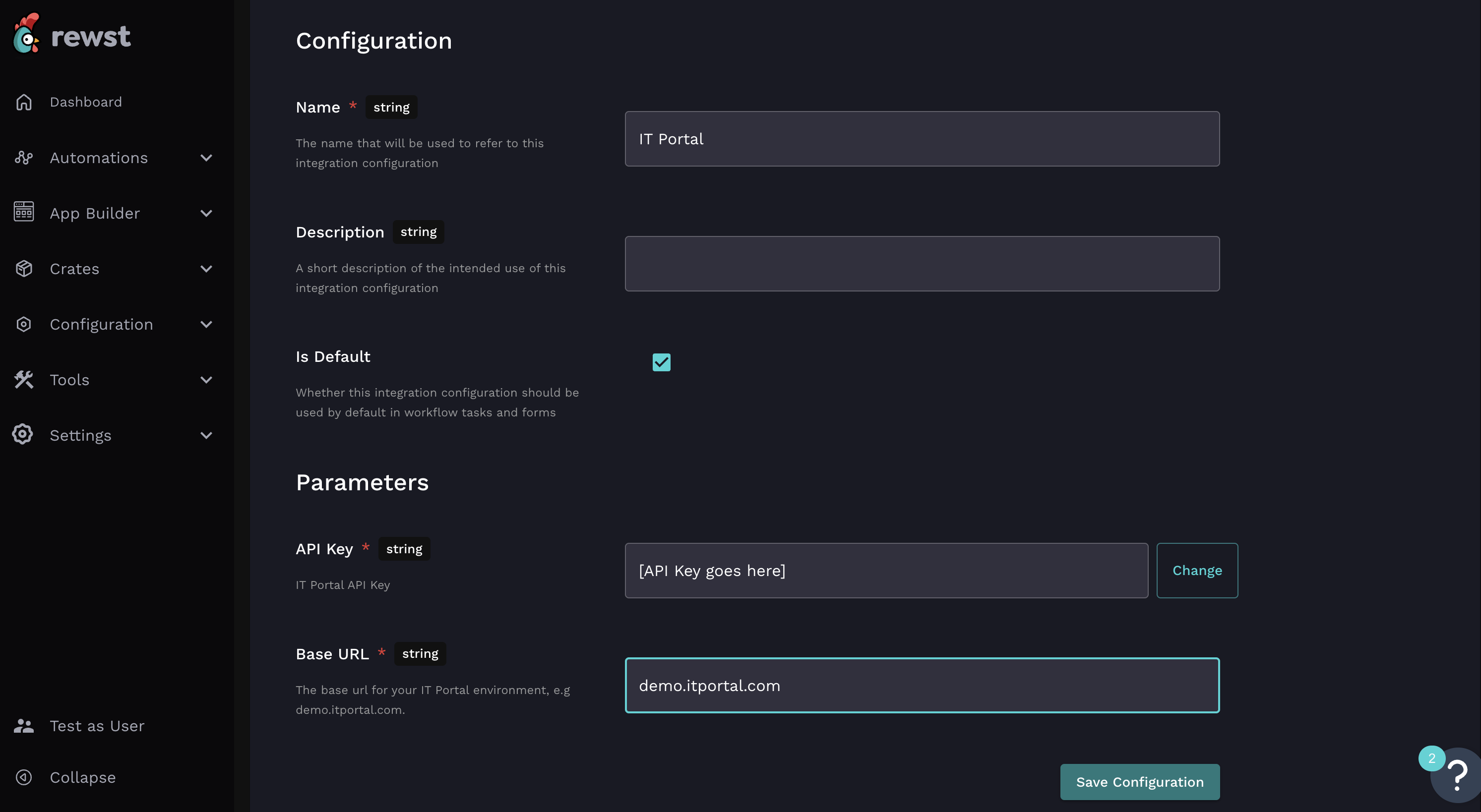1481x812 pixels.
Task: Click the Automations workflow icon
Action: 24,158
